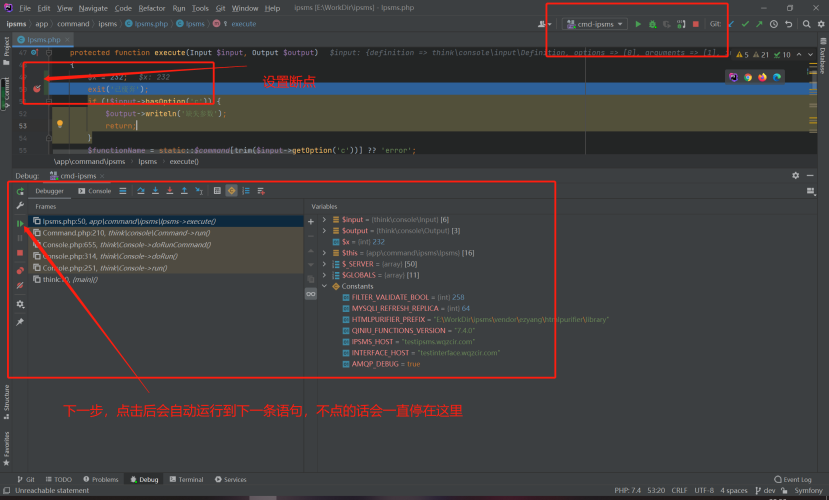Toggle mute breakpoints
The image size is (829, 500).
(20, 285)
